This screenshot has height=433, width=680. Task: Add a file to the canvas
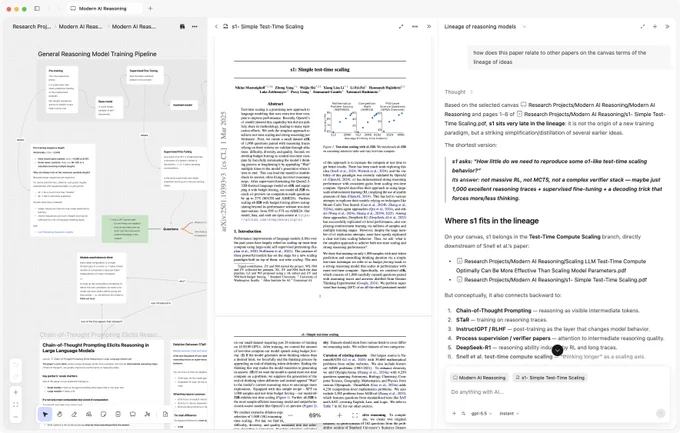pyautogui.click(x=165, y=414)
